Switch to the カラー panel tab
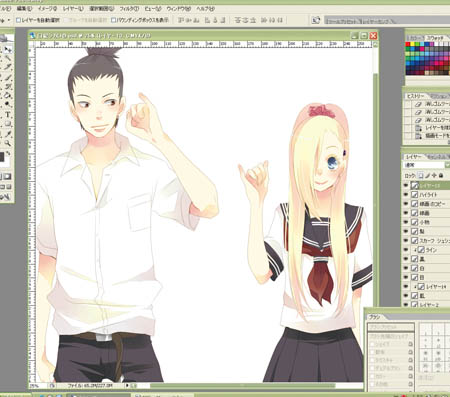Image resolution: width=450 pixels, height=397 pixels. (x=415, y=38)
